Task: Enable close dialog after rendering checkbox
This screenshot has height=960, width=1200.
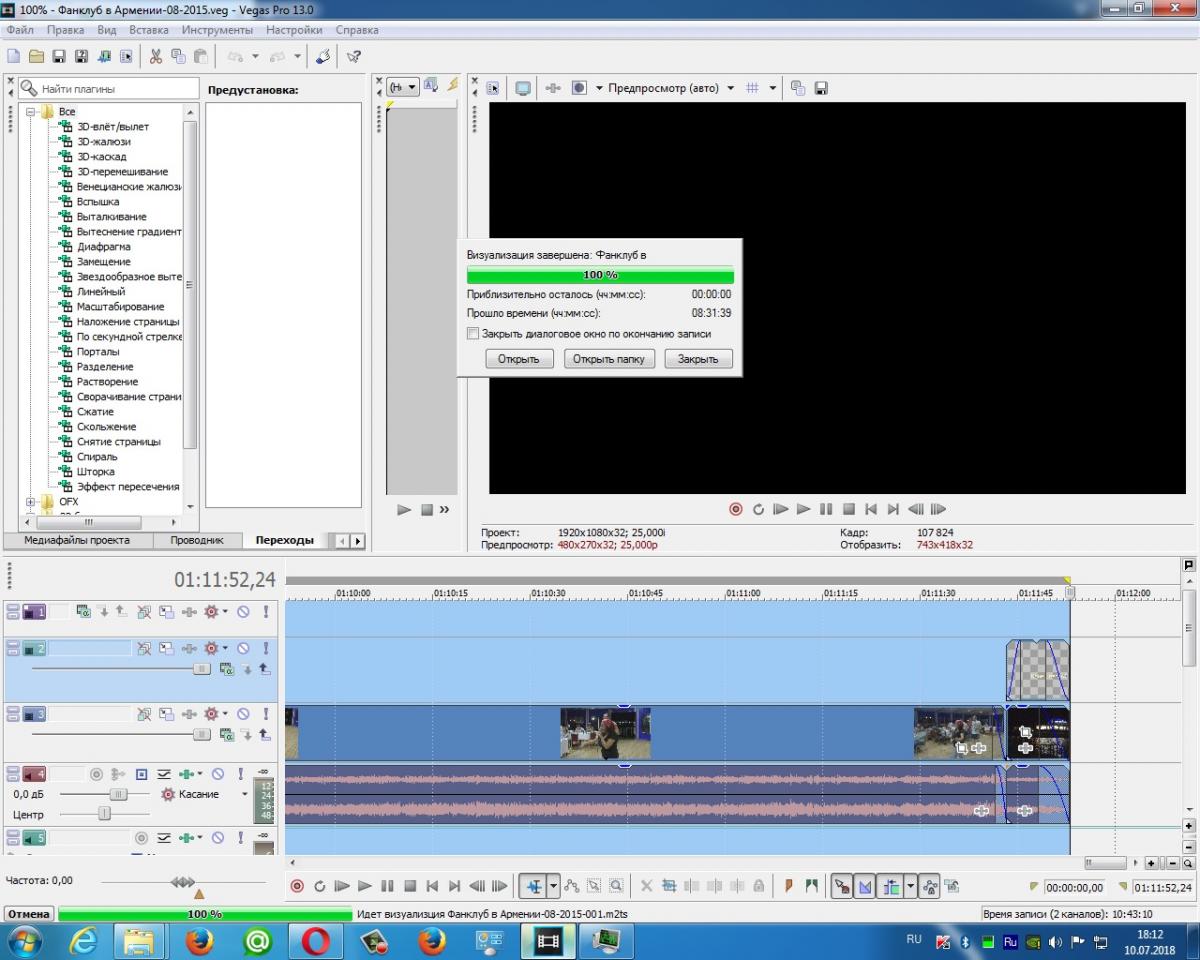Action: coord(473,334)
